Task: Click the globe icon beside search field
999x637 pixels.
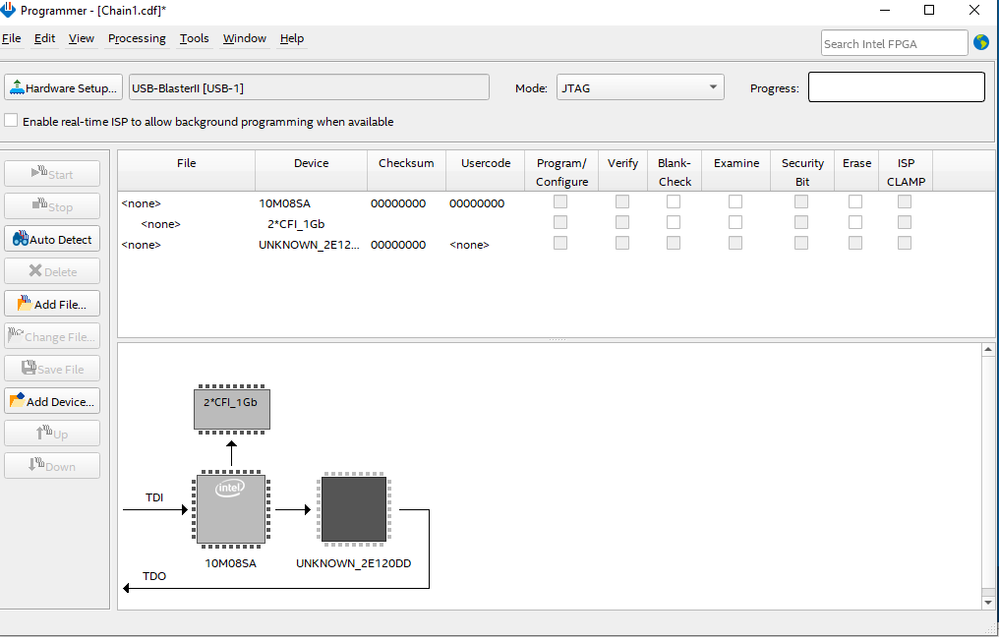Action: click(981, 42)
